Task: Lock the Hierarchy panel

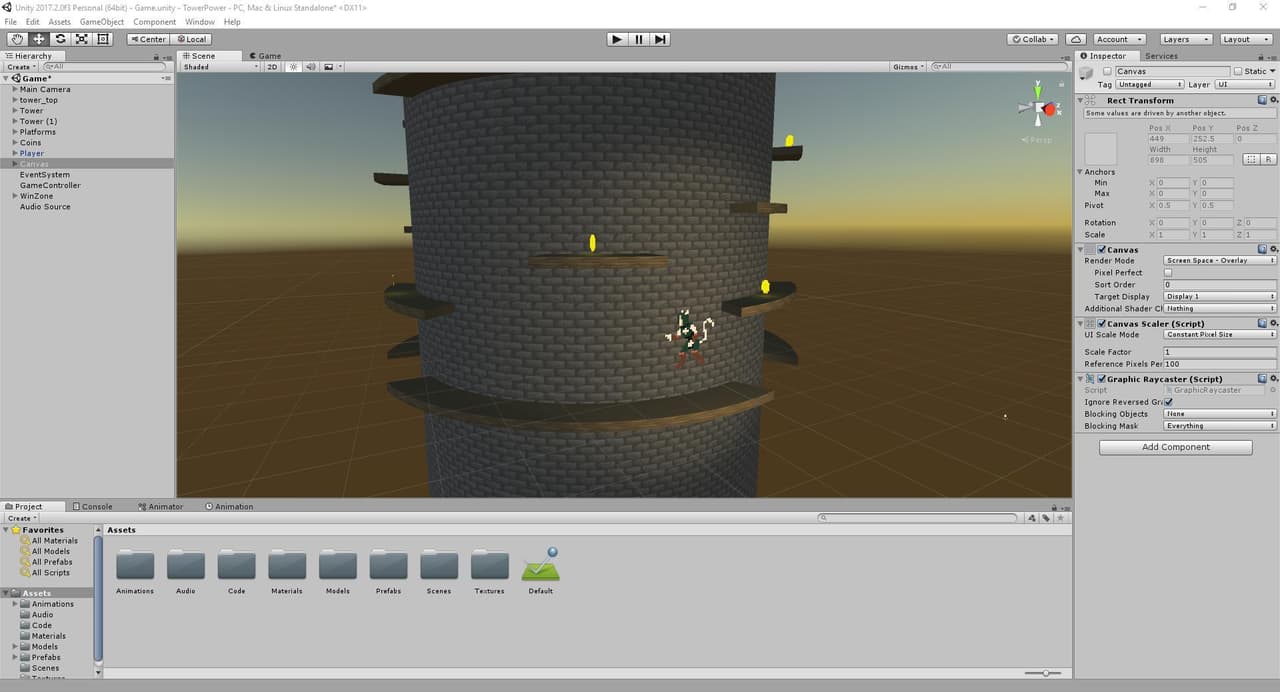Action: tap(156, 56)
